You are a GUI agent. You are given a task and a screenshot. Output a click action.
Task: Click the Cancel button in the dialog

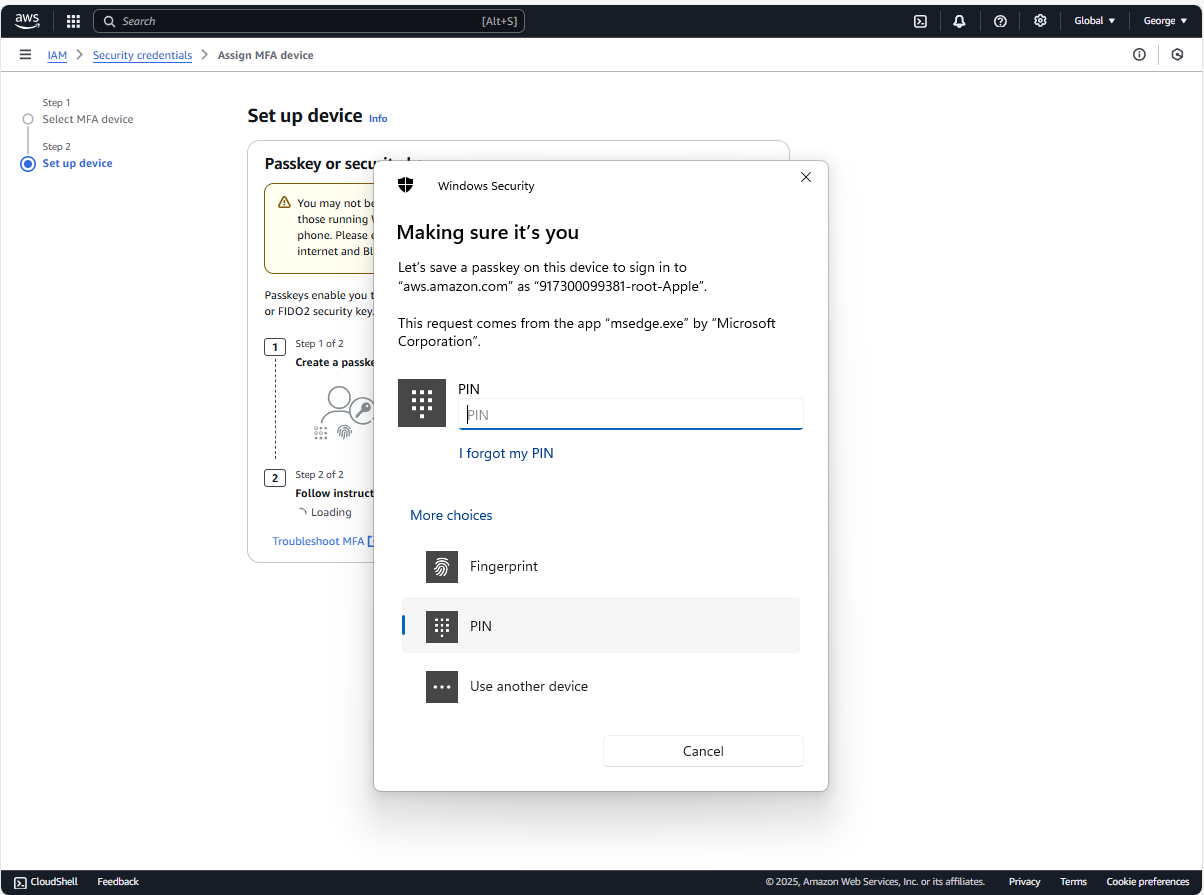pyautogui.click(x=703, y=751)
